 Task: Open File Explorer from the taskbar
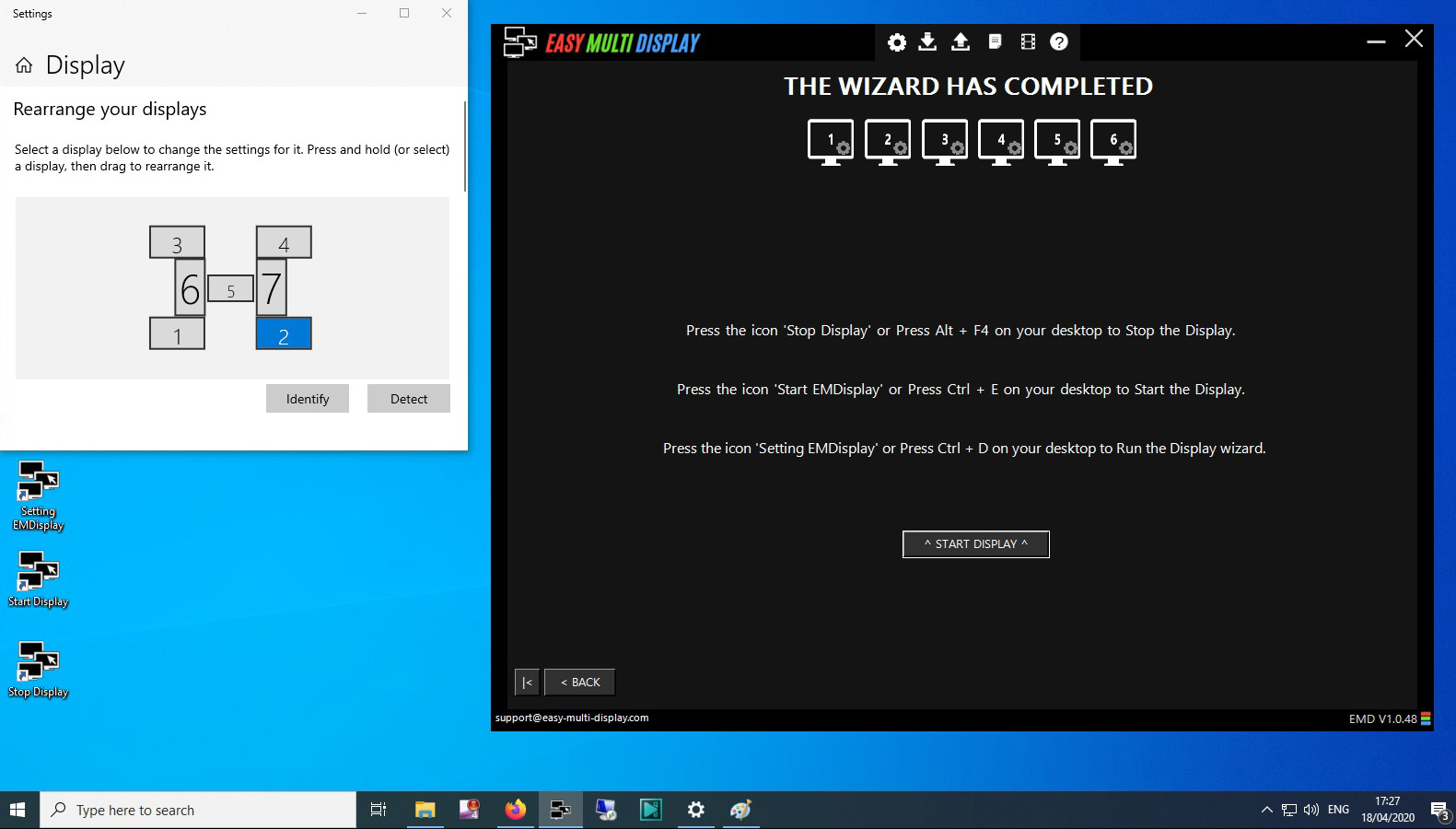click(425, 810)
